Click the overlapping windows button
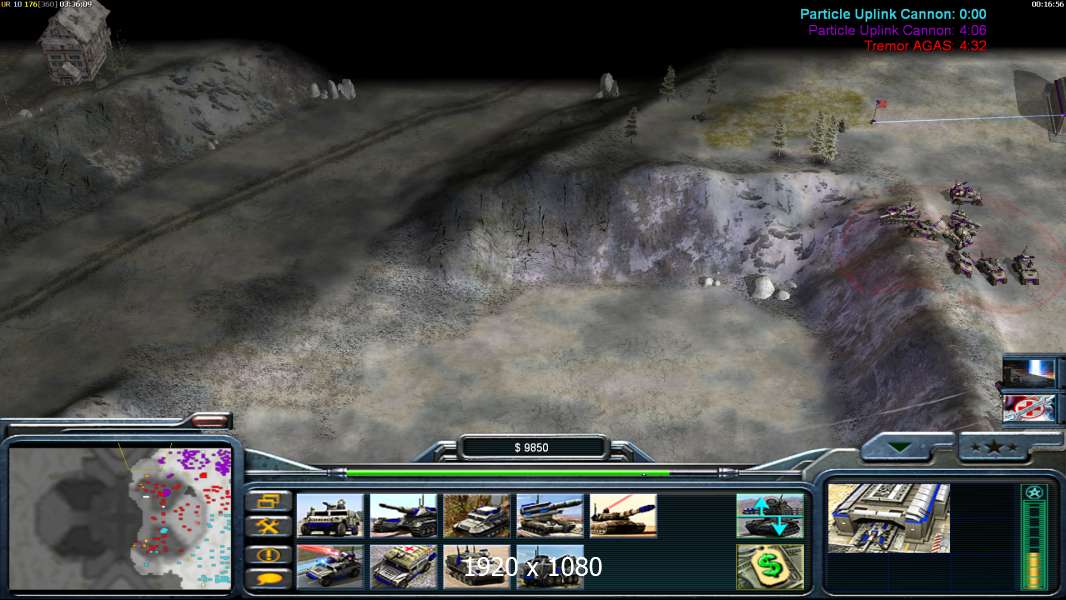 (x=269, y=501)
